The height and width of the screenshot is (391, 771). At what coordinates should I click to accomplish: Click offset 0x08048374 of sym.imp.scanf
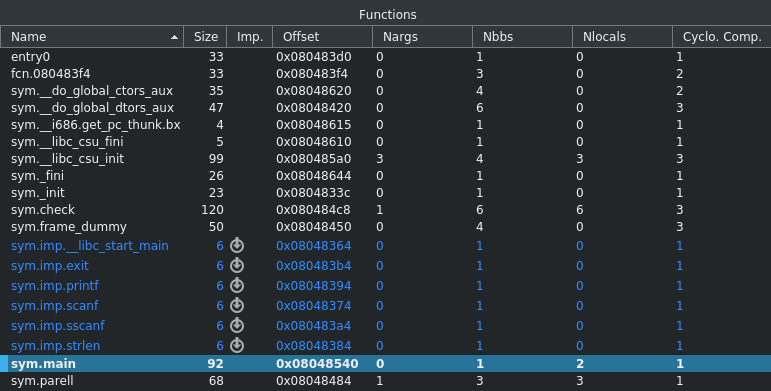314,305
